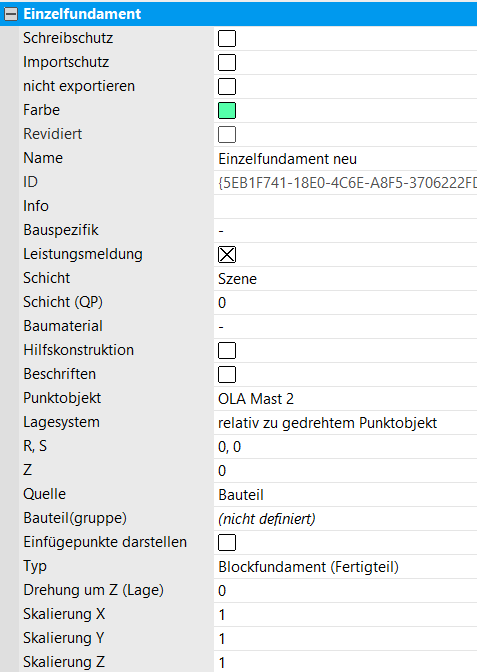Toggle the Beschriften checkbox
This screenshot has width=477, height=672.
click(227, 375)
